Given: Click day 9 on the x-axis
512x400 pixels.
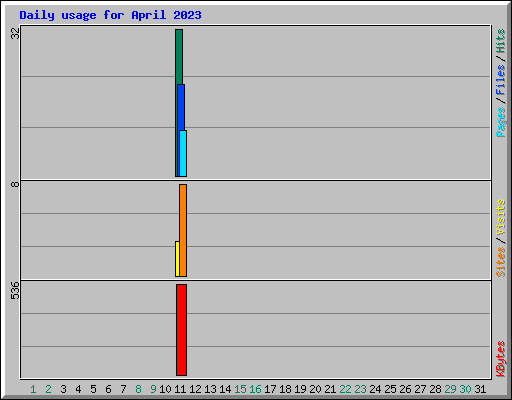Looking at the screenshot, I should pyautogui.click(x=153, y=389).
